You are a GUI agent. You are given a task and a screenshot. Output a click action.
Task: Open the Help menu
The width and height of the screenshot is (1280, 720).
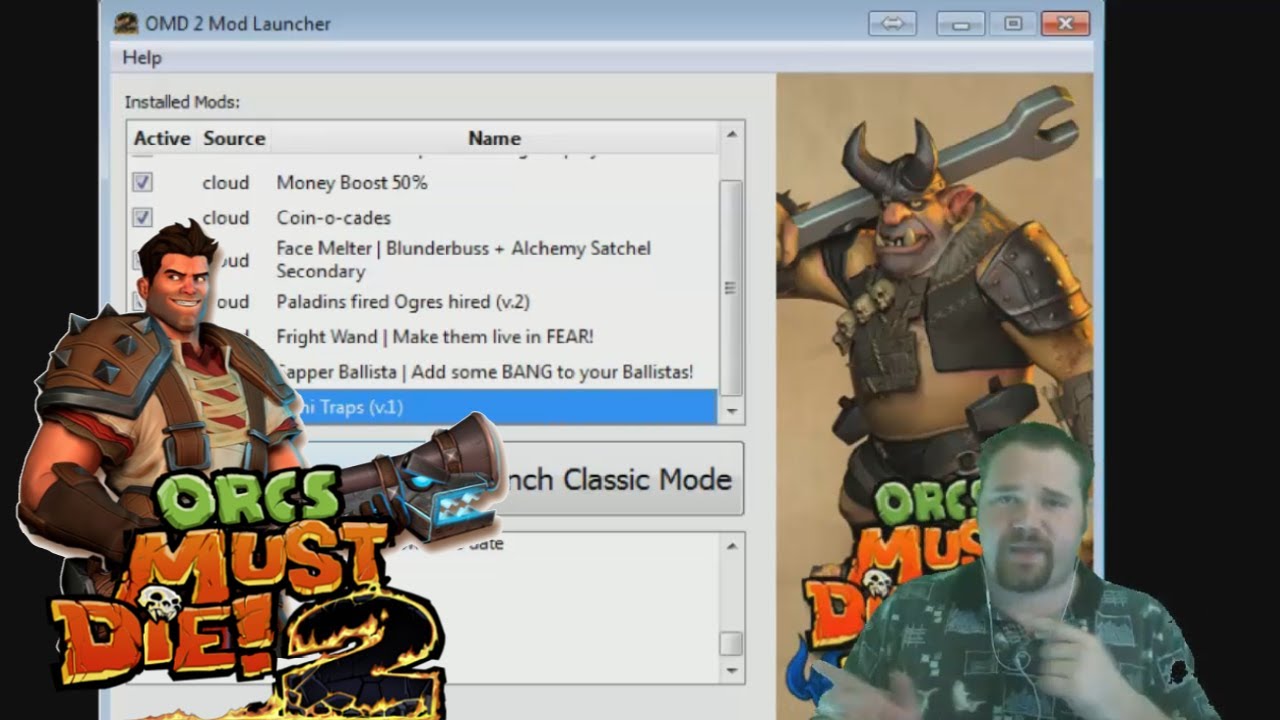coord(142,58)
